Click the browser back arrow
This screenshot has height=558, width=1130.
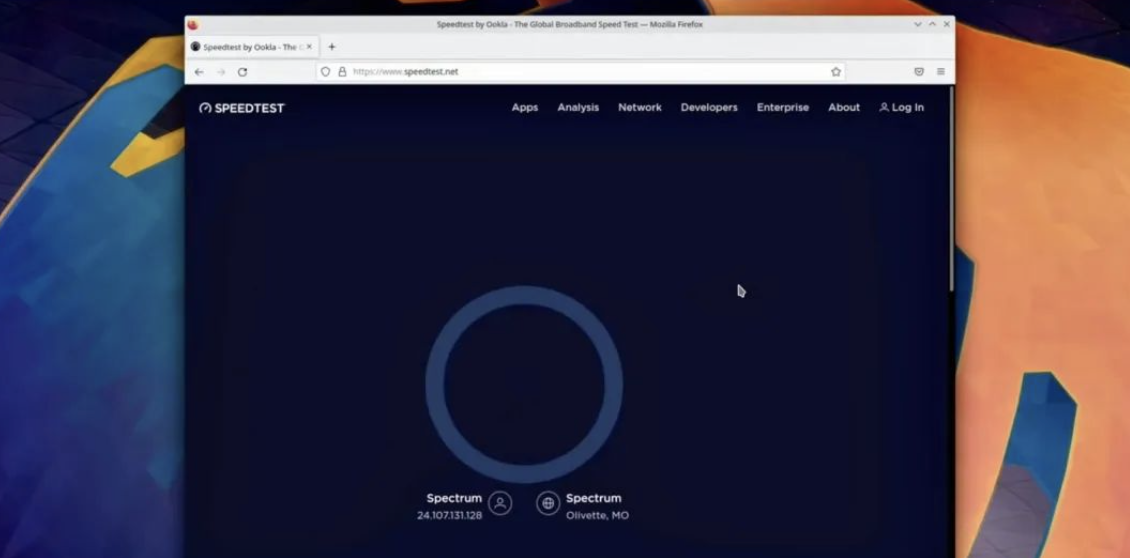199,72
